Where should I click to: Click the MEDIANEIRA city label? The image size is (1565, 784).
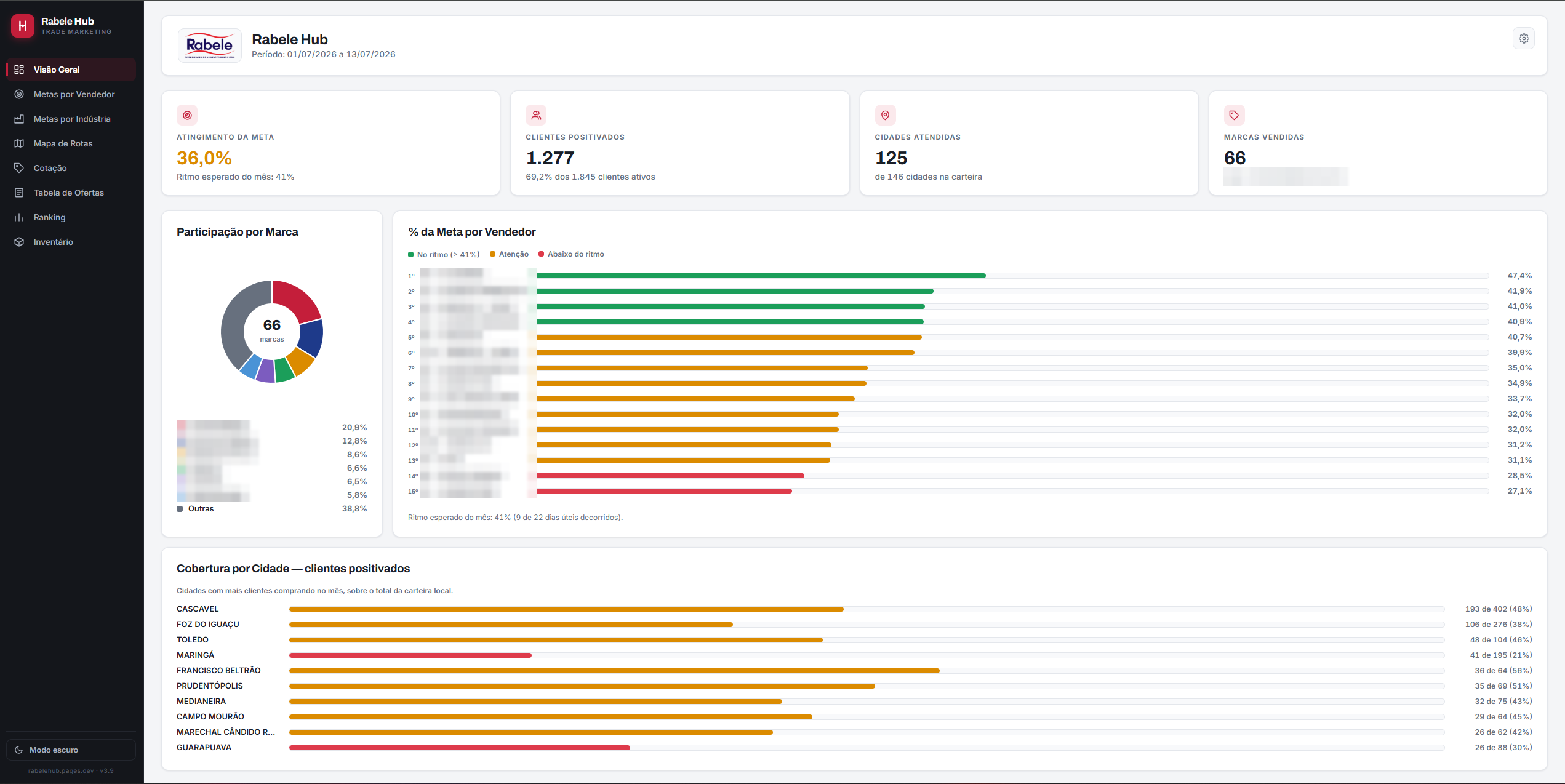click(201, 702)
